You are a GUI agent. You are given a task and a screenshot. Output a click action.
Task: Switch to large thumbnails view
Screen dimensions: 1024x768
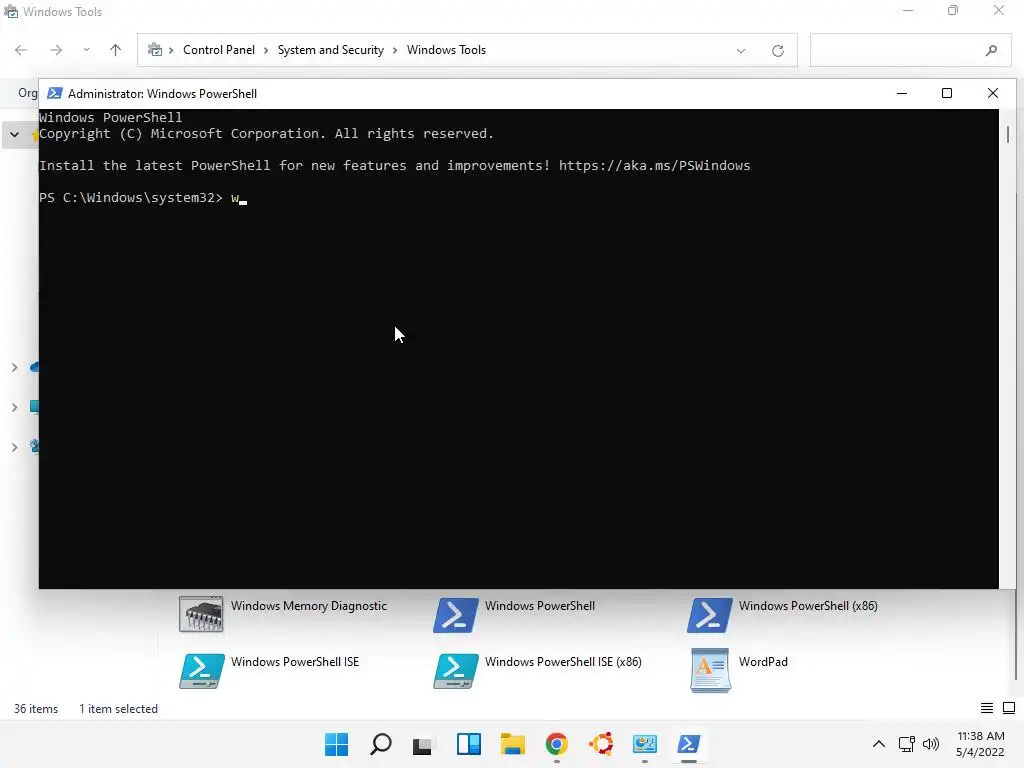[1009, 708]
